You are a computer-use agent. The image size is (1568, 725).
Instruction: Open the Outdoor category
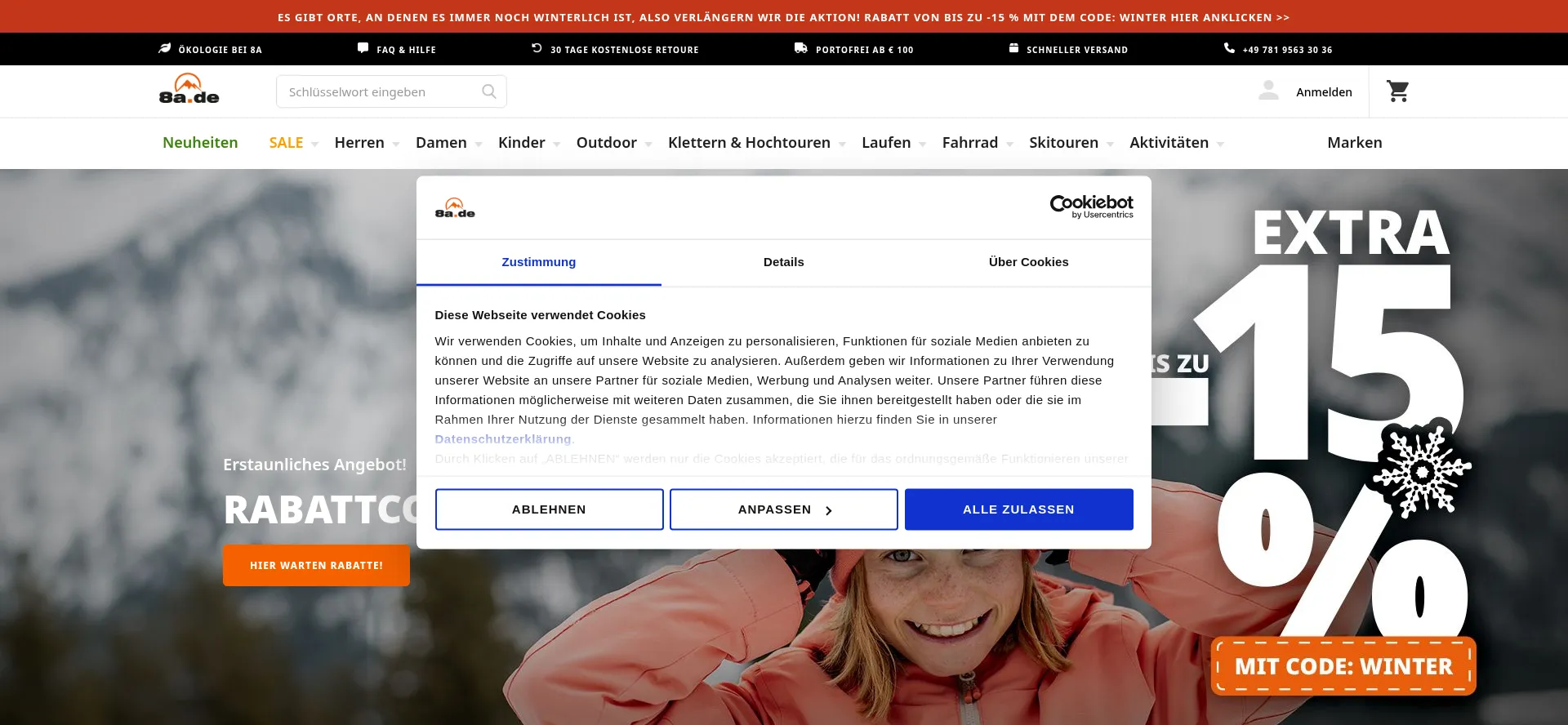point(607,143)
